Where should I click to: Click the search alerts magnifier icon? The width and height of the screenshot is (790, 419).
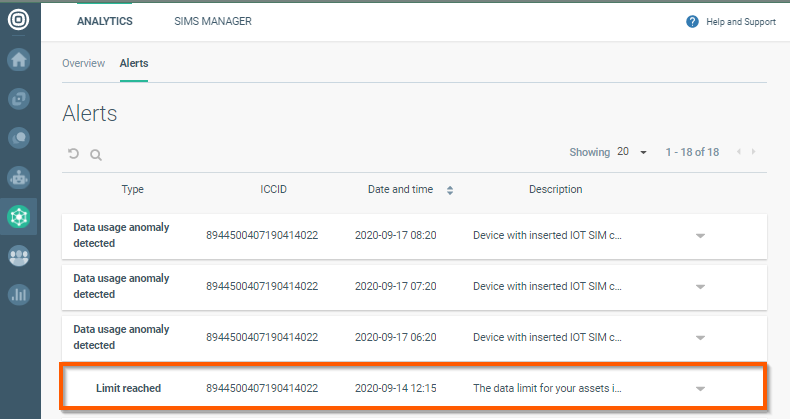pyautogui.click(x=96, y=155)
